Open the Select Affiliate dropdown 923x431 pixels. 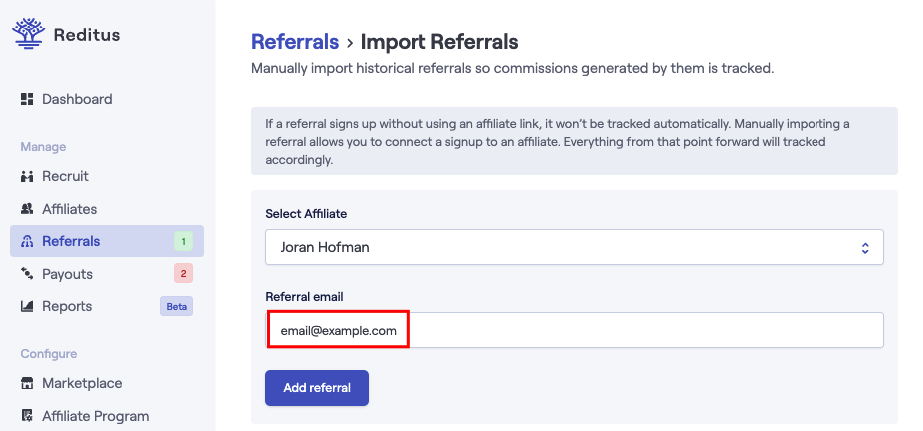(x=574, y=247)
